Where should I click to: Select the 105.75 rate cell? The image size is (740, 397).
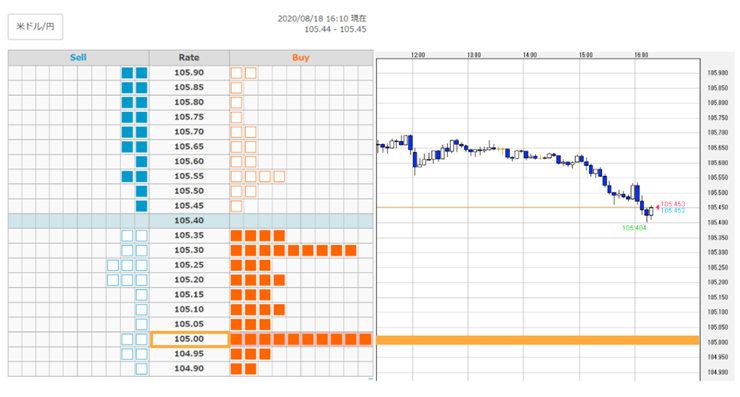click(189, 117)
